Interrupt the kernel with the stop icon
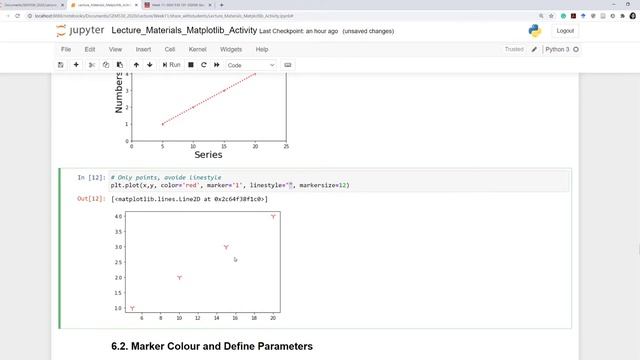 click(x=191, y=65)
